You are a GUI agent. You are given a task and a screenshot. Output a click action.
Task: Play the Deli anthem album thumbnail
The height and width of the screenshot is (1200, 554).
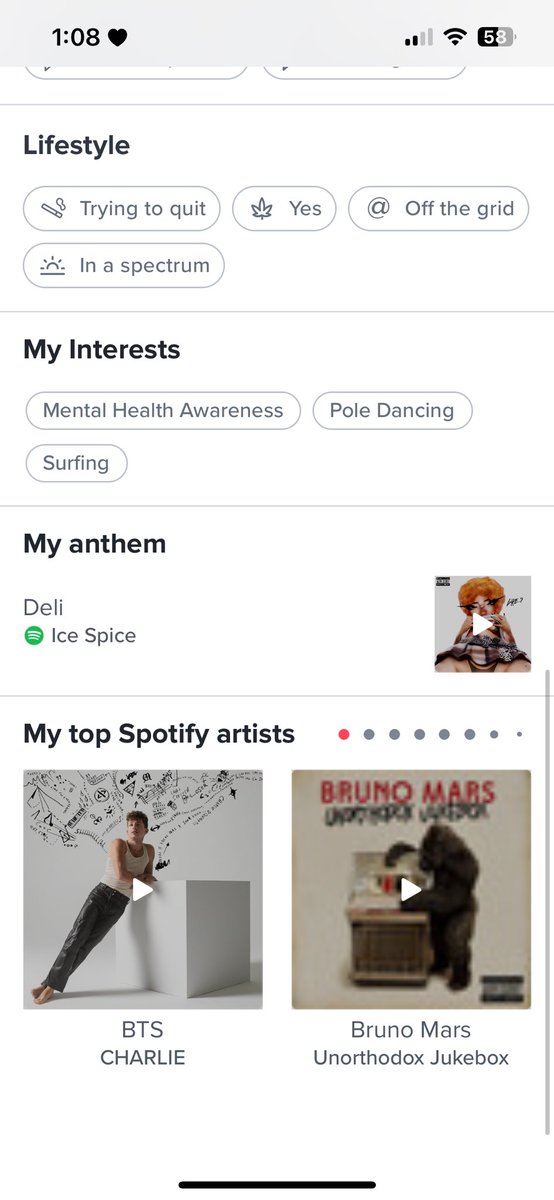(483, 624)
